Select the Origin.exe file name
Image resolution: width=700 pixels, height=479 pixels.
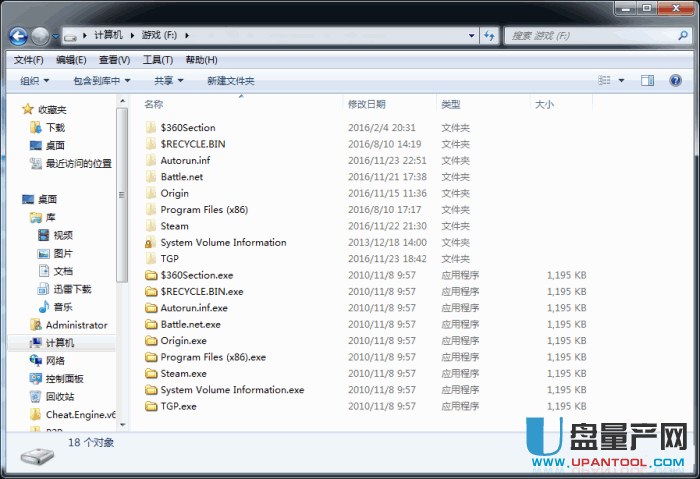point(183,341)
